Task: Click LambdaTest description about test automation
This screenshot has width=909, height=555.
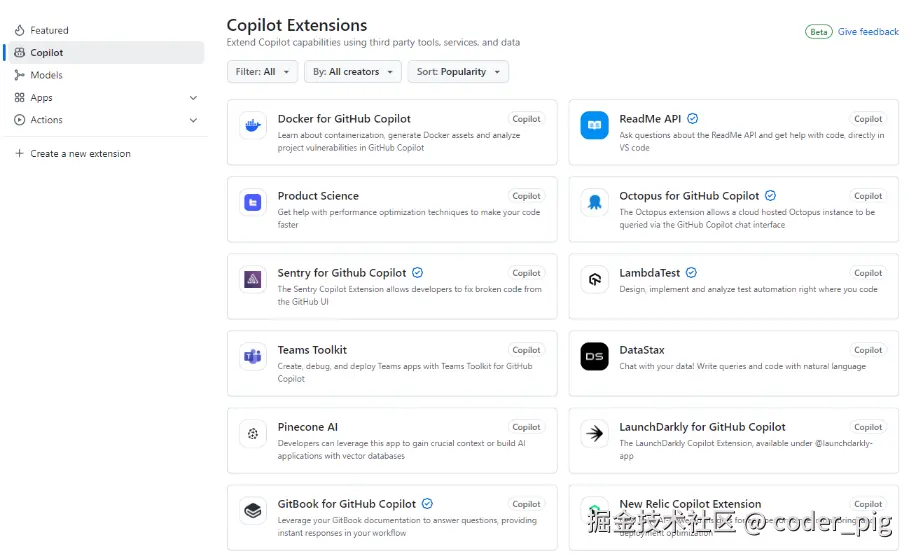Action: point(748,289)
